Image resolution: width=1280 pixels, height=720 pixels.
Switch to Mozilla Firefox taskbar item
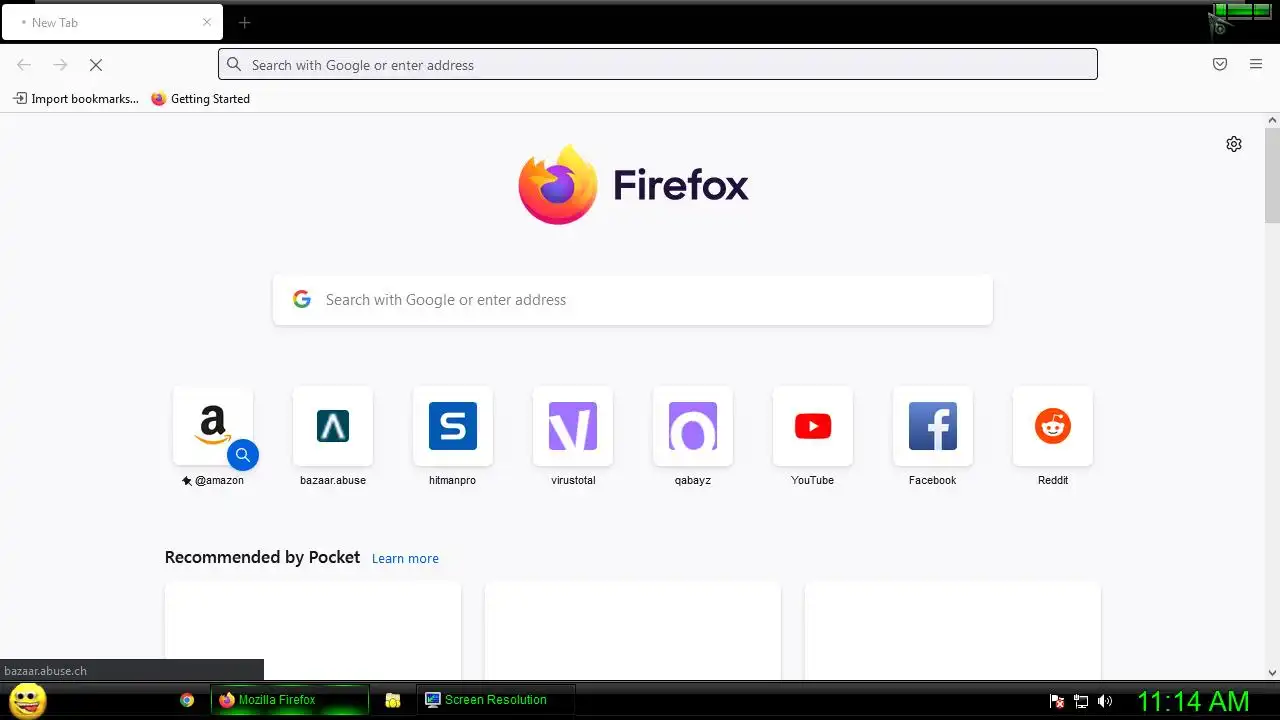(x=290, y=700)
